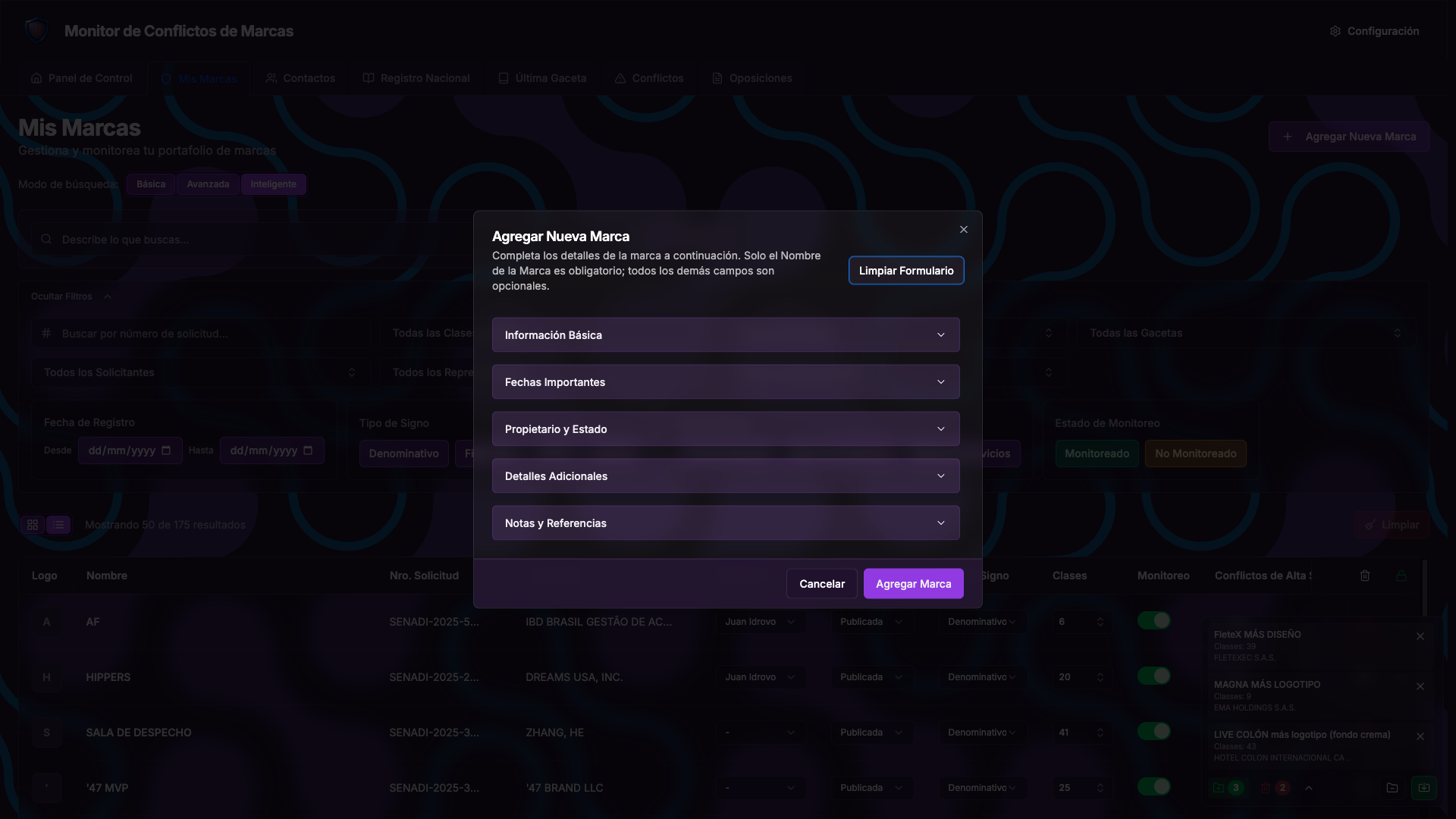Click the search magnifier icon in the search bar
This screenshot has height=819, width=1456.
coord(46,239)
